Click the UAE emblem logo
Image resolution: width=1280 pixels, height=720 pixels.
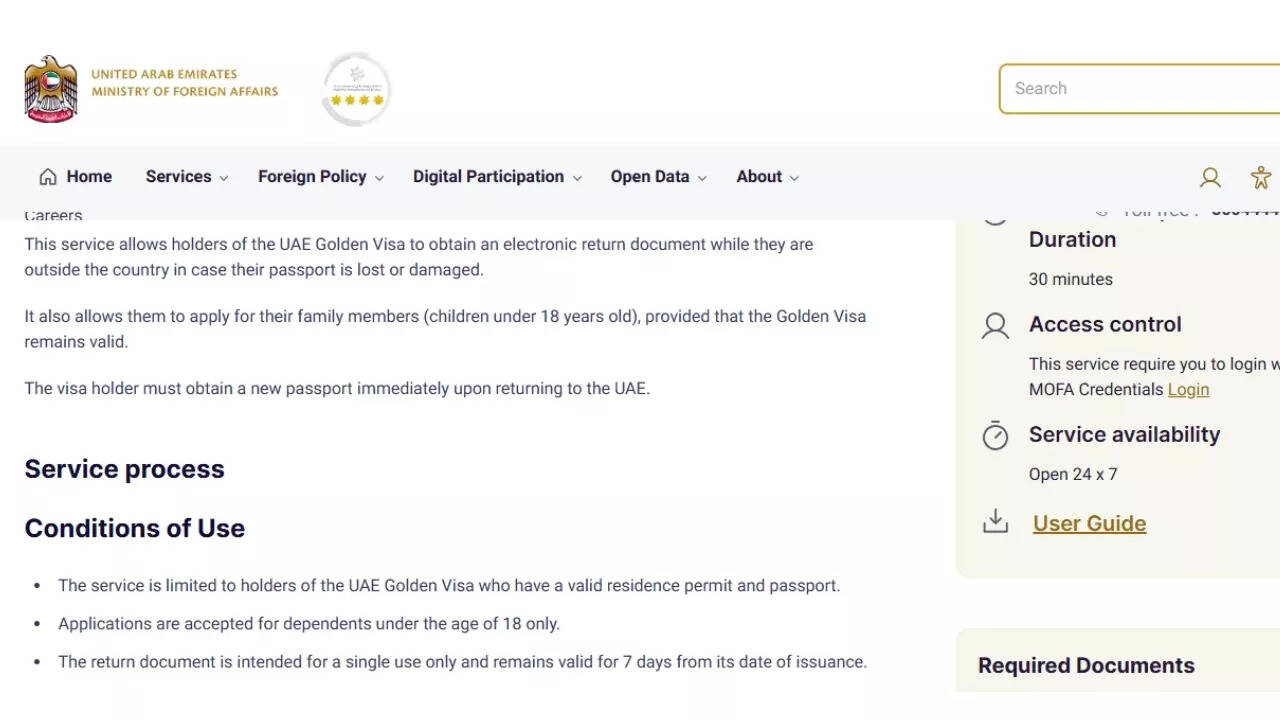pyautogui.click(x=50, y=89)
